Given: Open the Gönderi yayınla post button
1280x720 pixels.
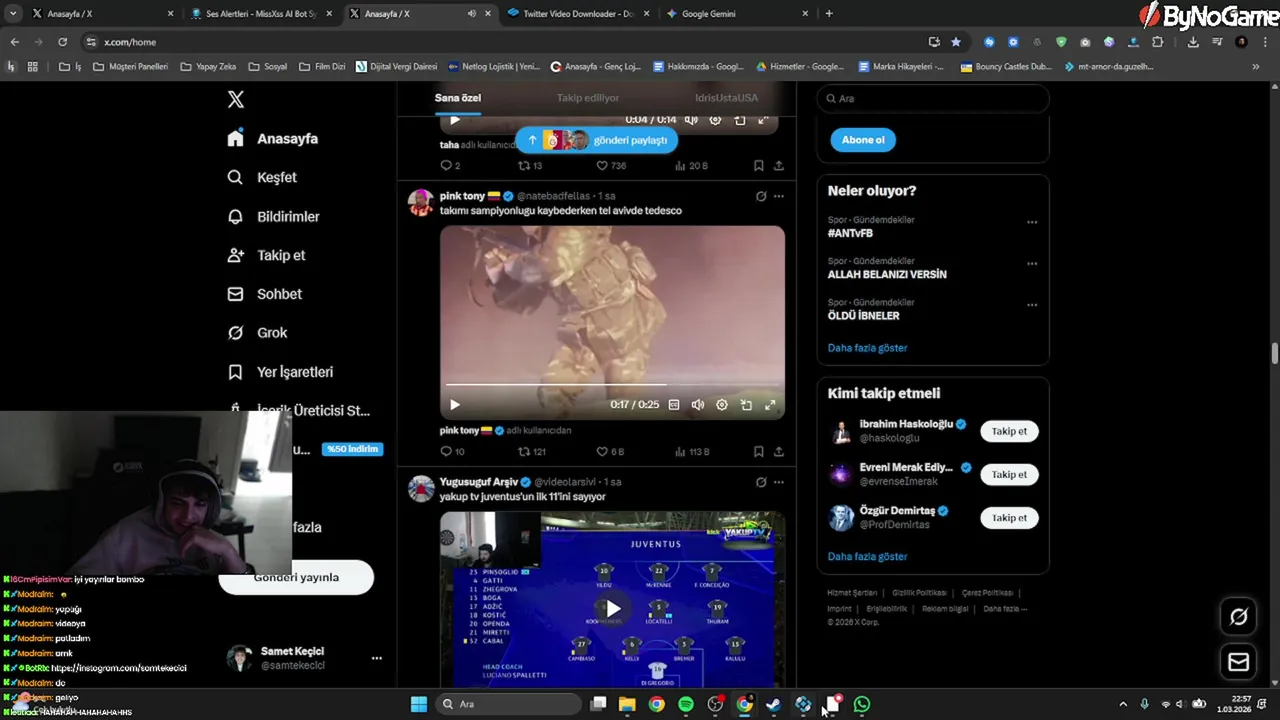Looking at the screenshot, I should pos(296,577).
